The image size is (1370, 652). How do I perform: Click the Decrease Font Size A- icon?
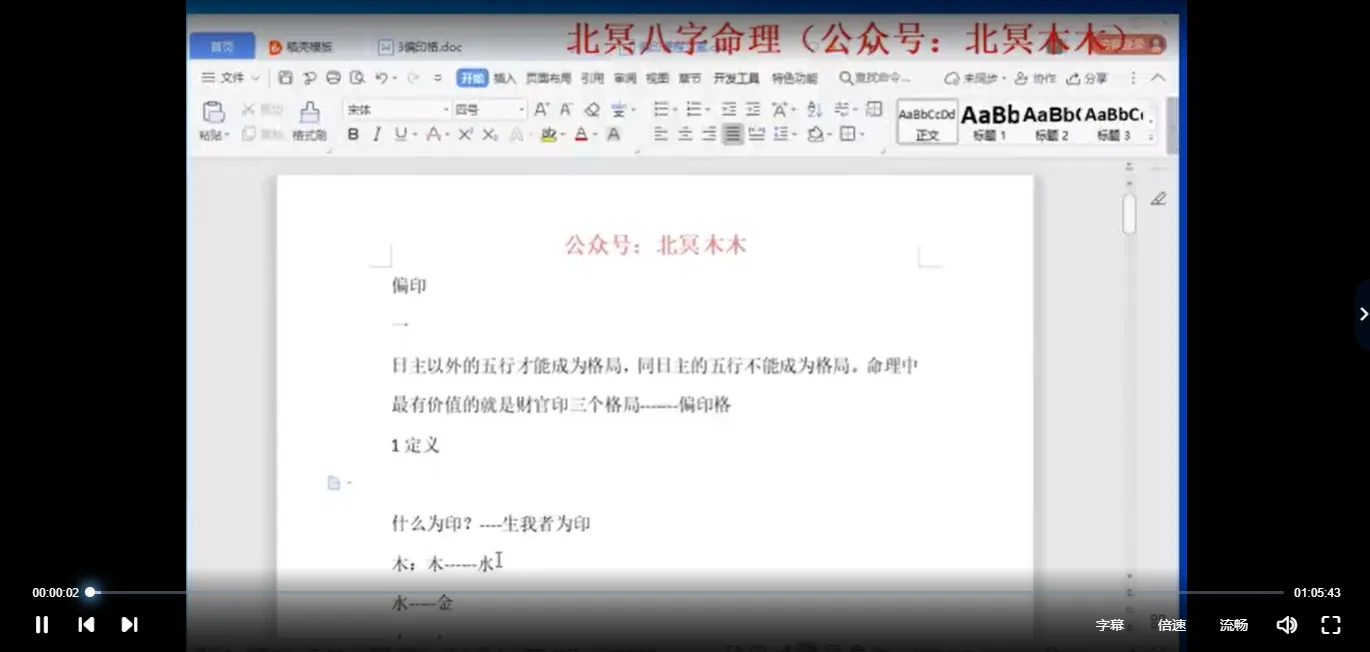[566, 109]
